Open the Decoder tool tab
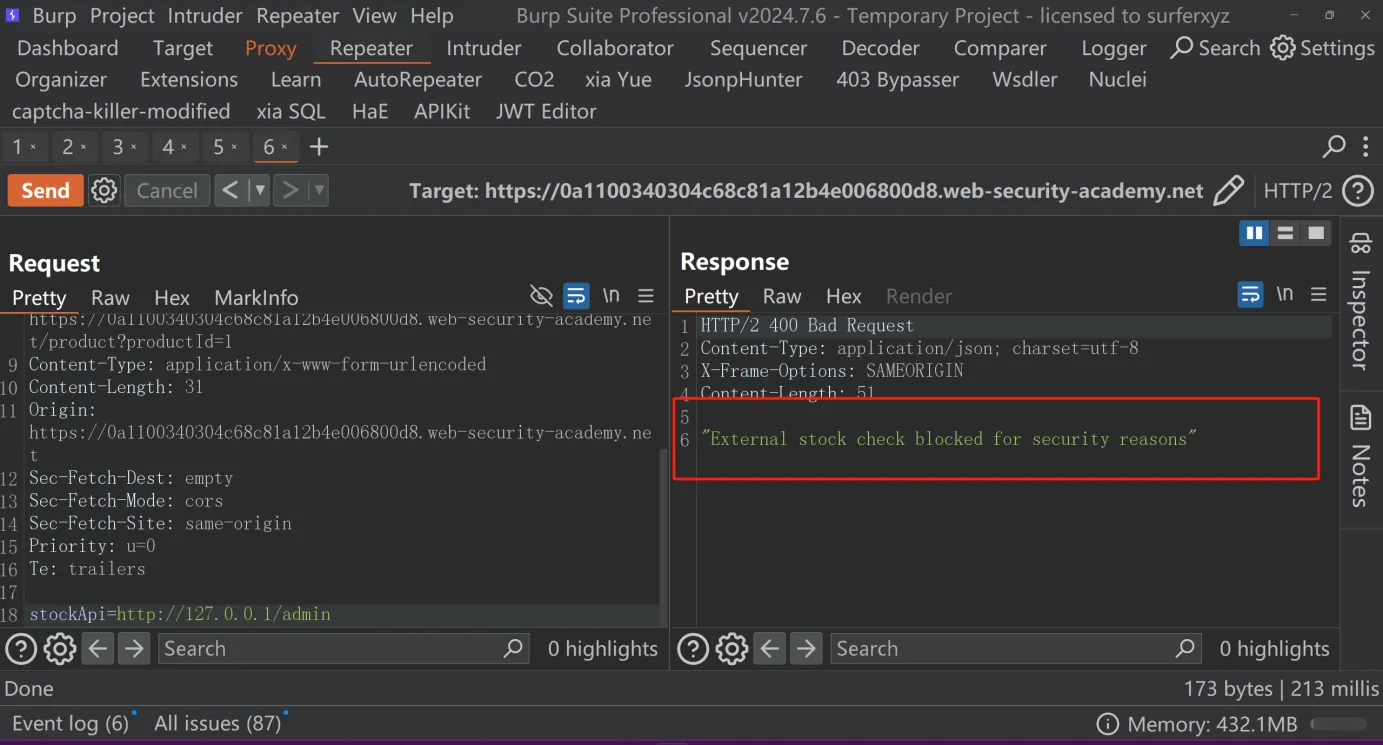This screenshot has width=1383, height=745. pyautogui.click(x=880, y=48)
